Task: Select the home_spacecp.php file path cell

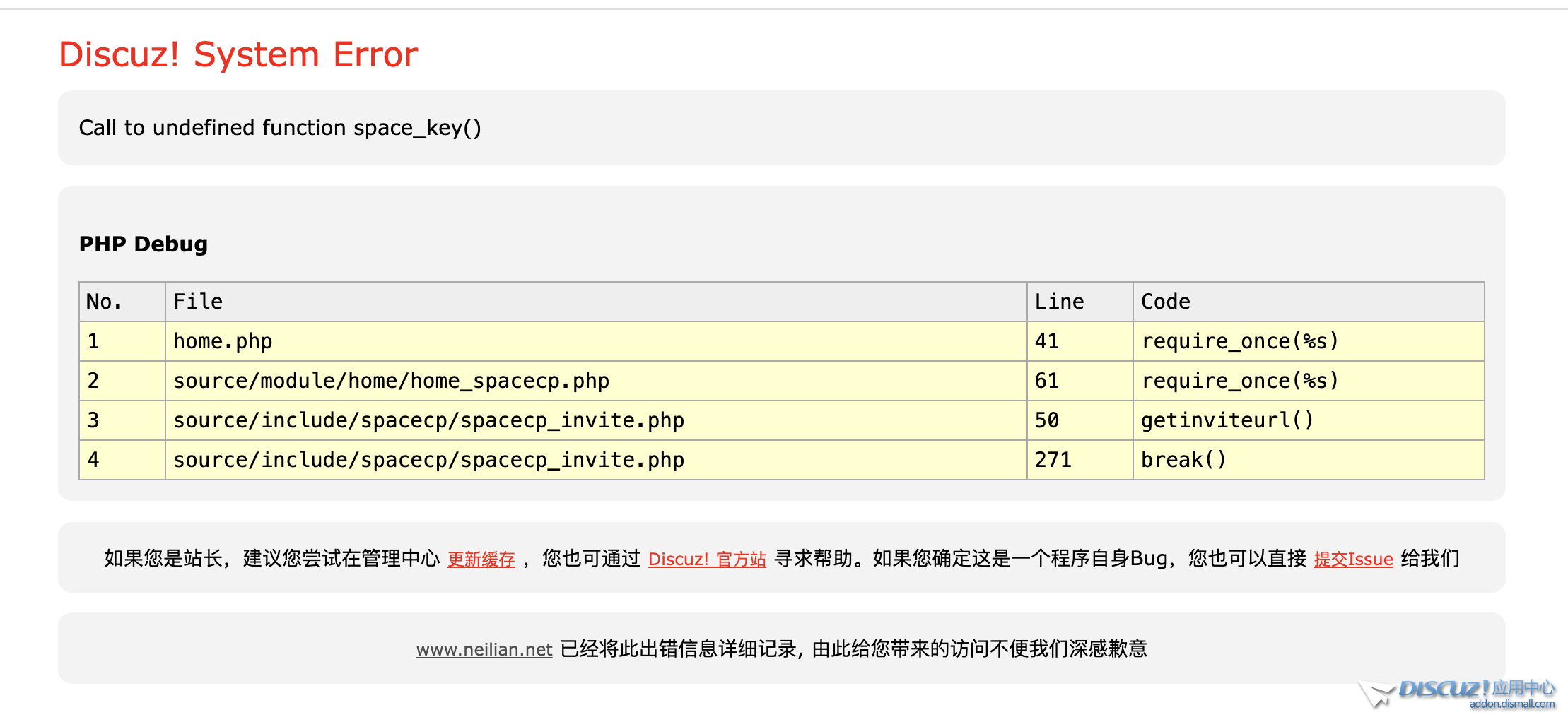Action: click(x=391, y=381)
